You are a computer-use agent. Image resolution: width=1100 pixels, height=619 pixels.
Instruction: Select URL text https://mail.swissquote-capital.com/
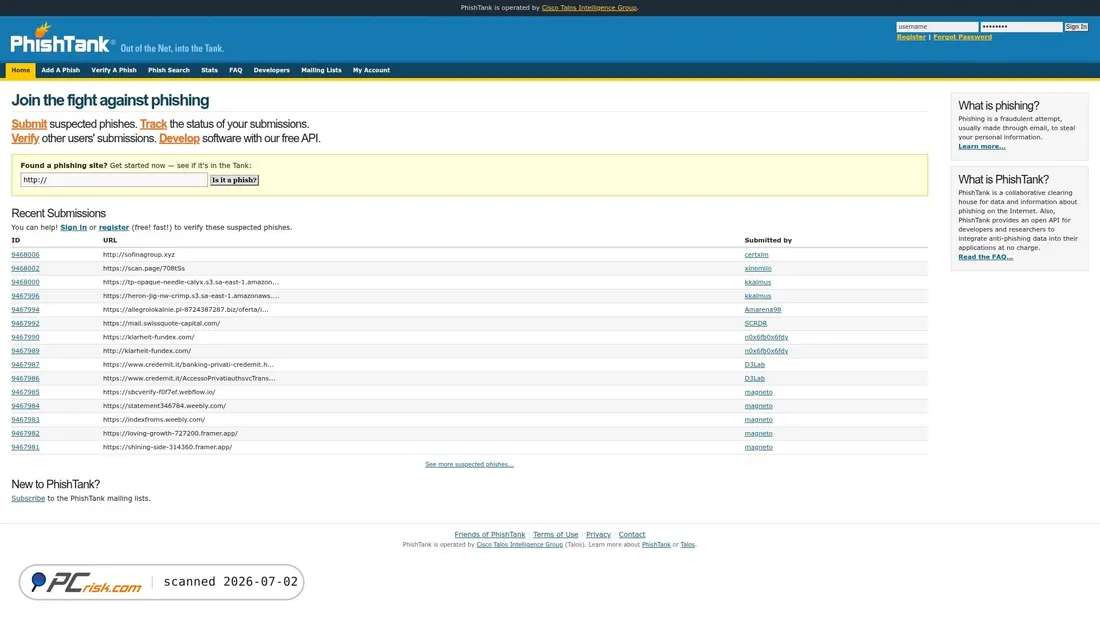tap(161, 324)
